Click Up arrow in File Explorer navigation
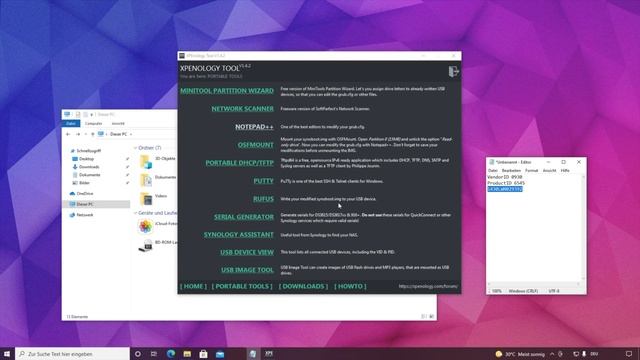The width and height of the screenshot is (640, 360). click(x=93, y=134)
